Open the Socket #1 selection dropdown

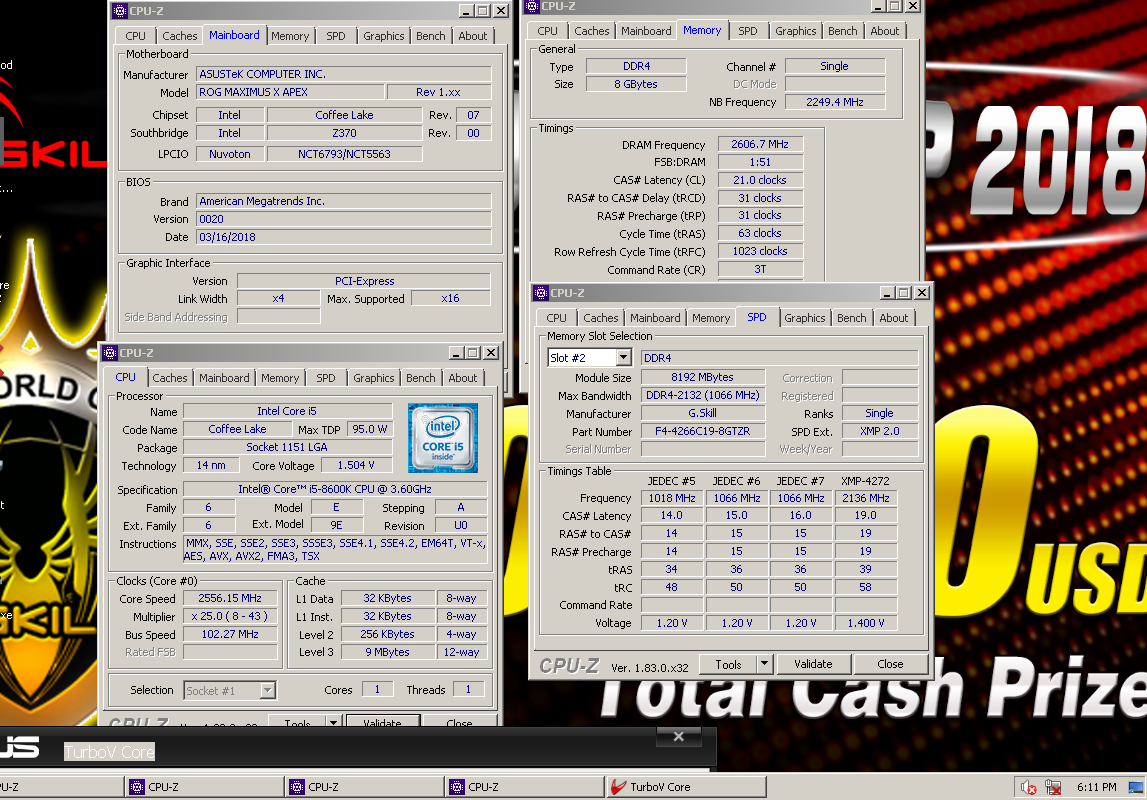(267, 690)
